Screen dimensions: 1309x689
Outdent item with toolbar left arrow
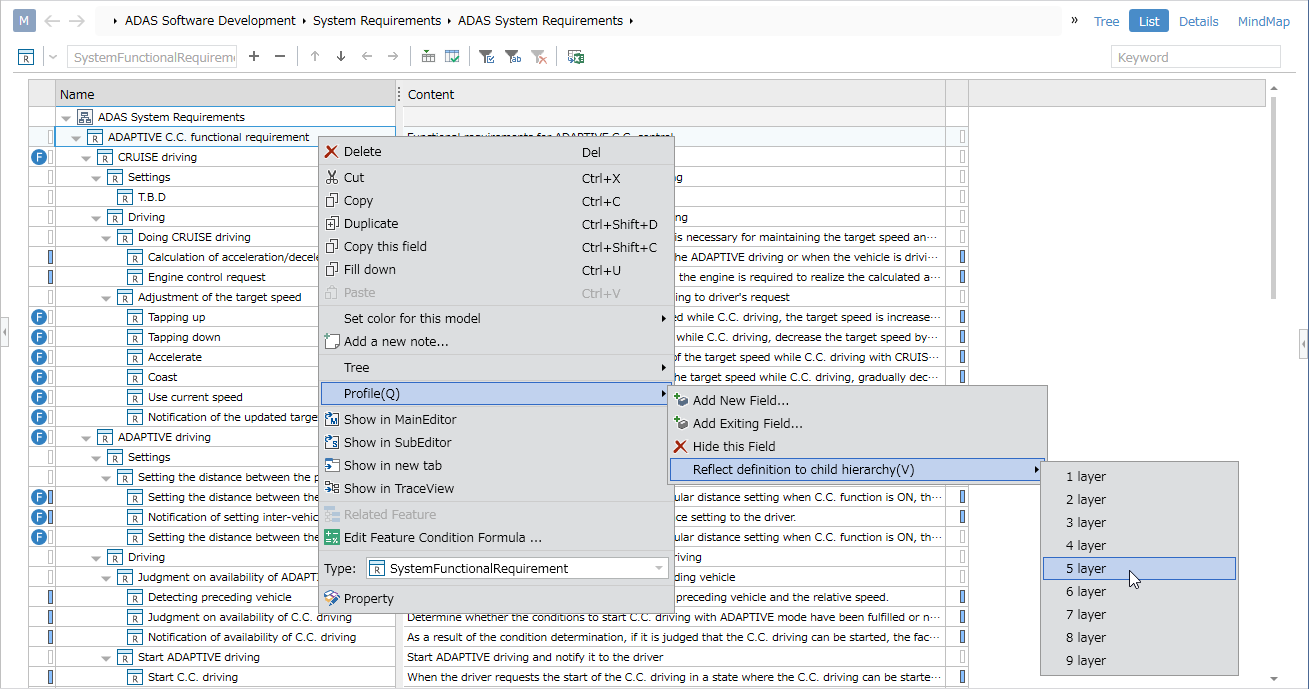(367, 57)
